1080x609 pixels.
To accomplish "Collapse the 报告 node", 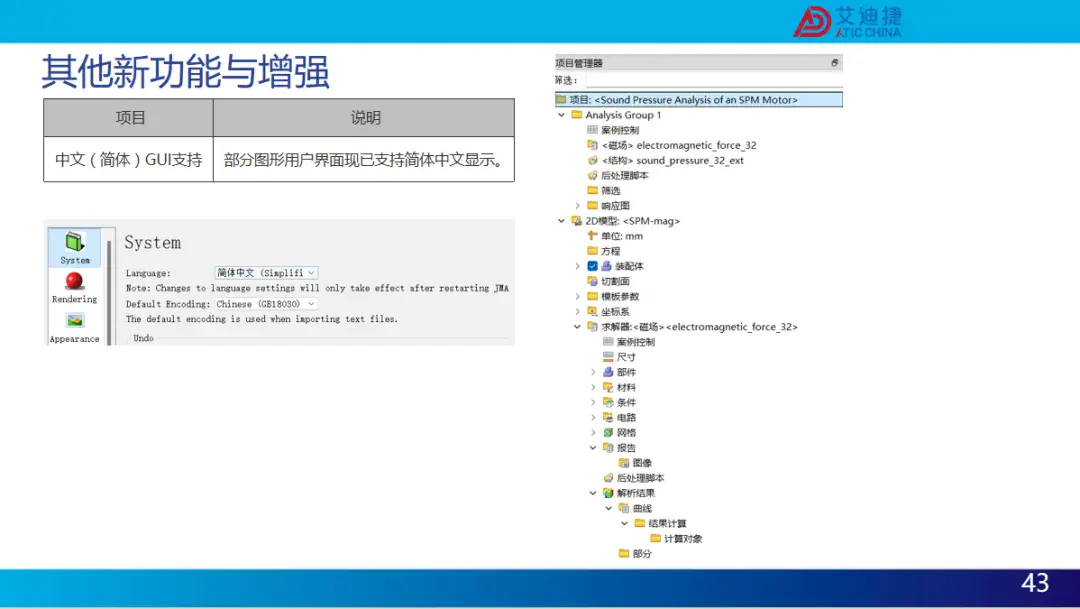I will click(x=593, y=448).
